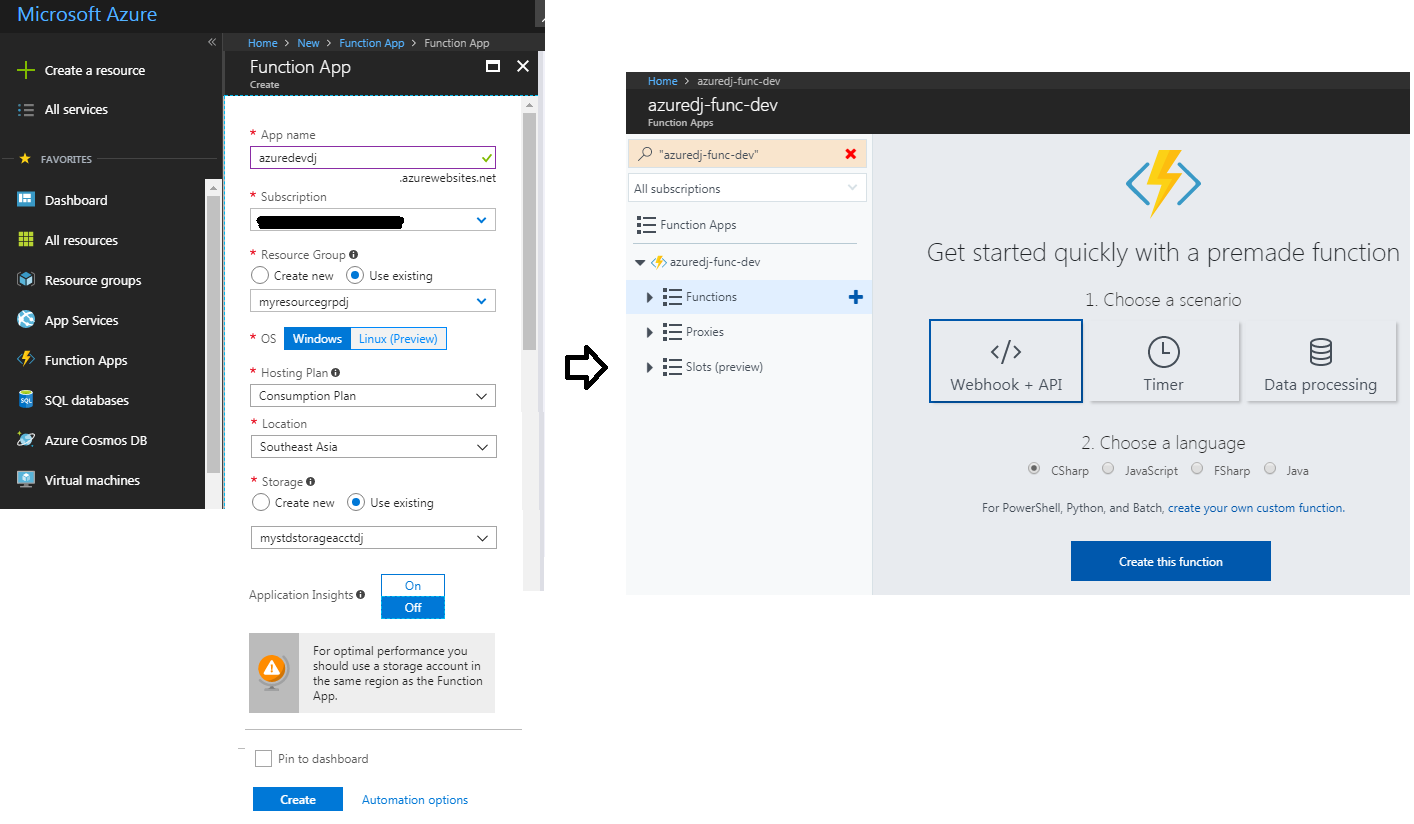The width and height of the screenshot is (1414, 824).
Task: Add a new function with the plus icon
Action: (x=855, y=296)
